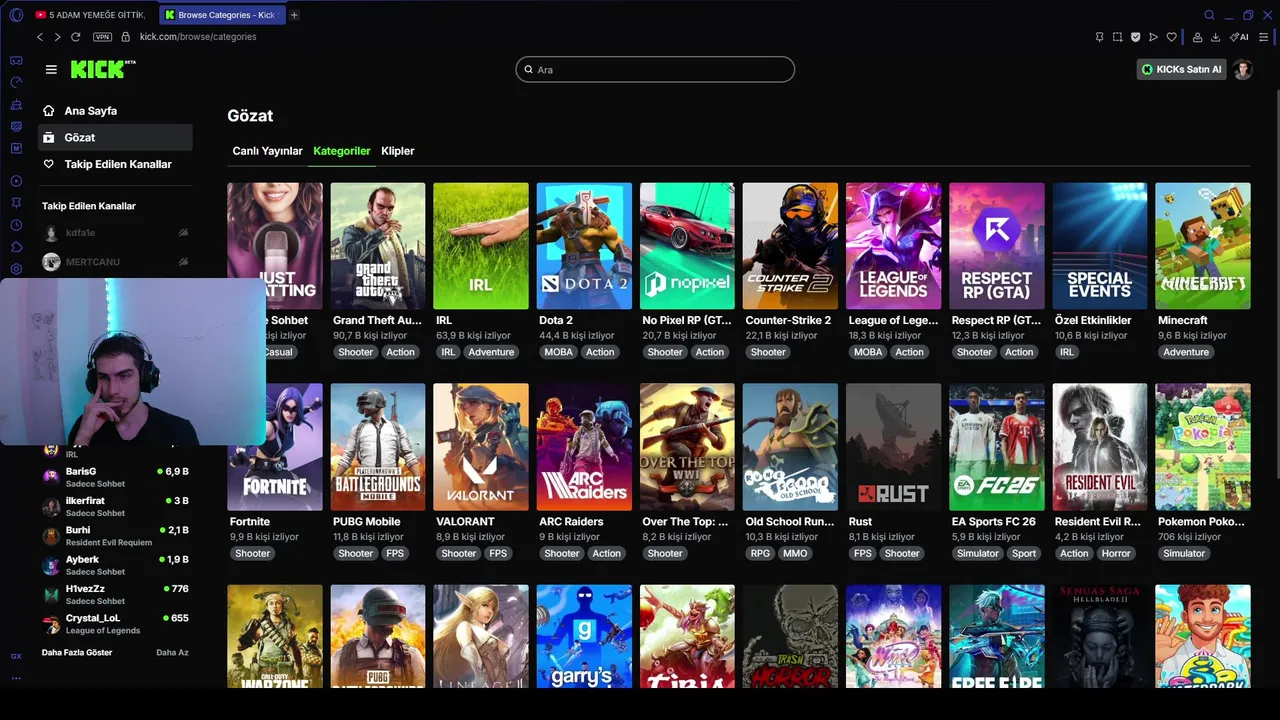Click the Ara search field
The image size is (1280, 720).
pyautogui.click(x=655, y=69)
